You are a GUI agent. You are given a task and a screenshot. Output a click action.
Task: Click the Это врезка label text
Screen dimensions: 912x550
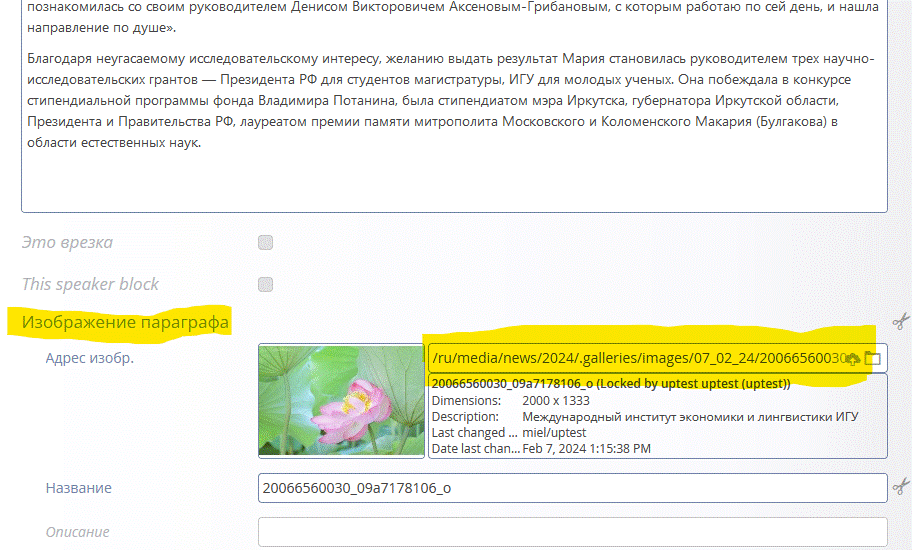[x=68, y=242]
